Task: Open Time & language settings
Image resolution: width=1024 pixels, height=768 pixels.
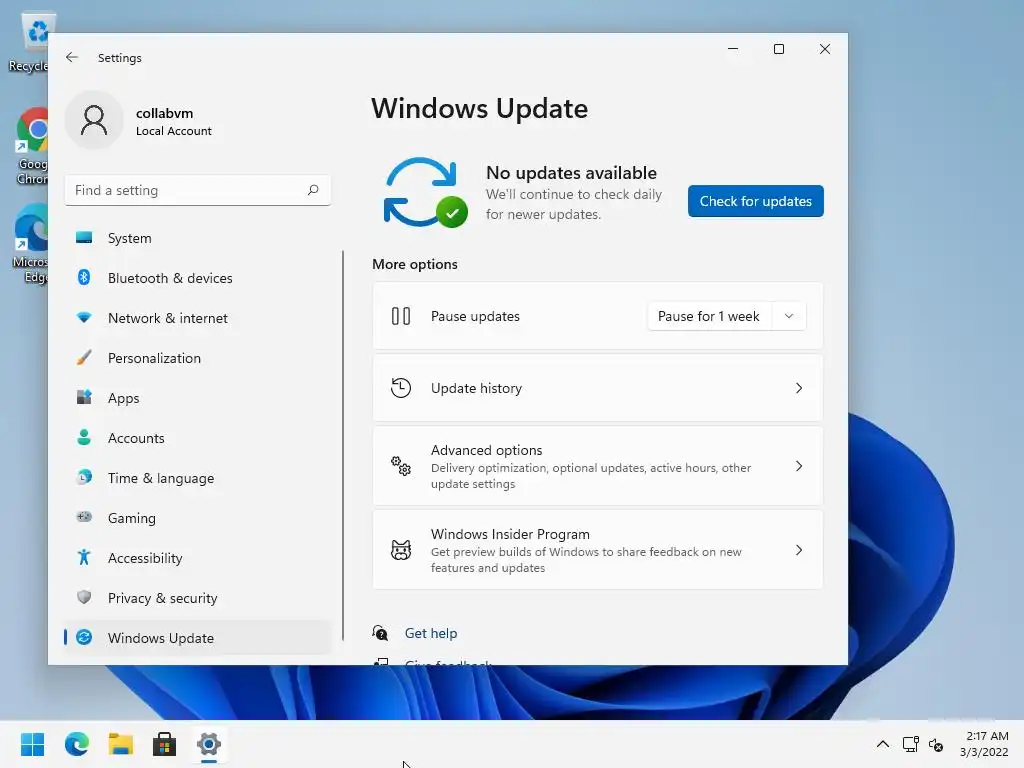Action: point(197,477)
